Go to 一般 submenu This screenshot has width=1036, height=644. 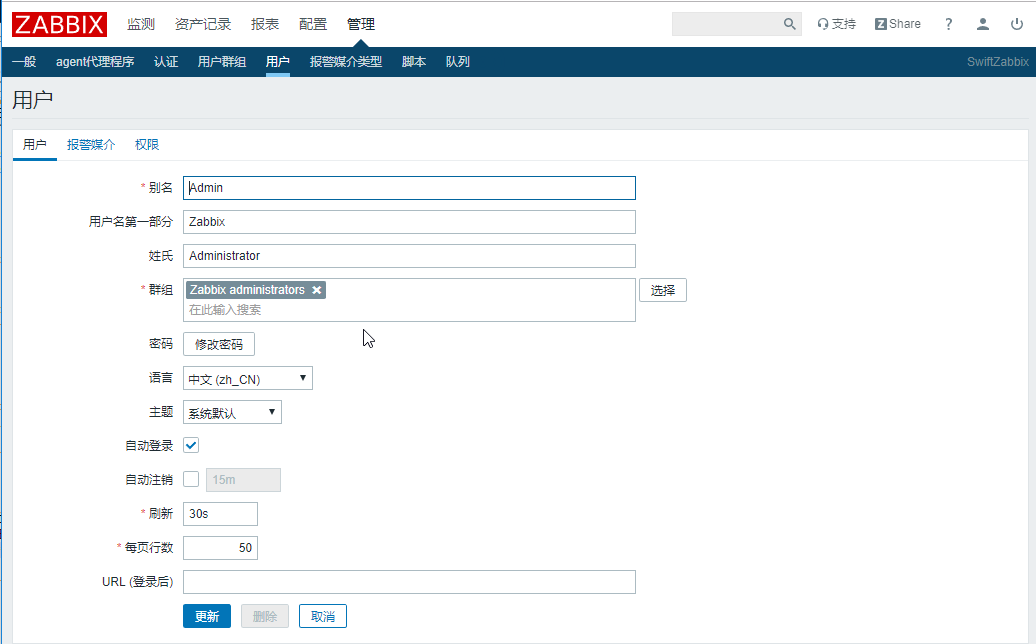24,61
